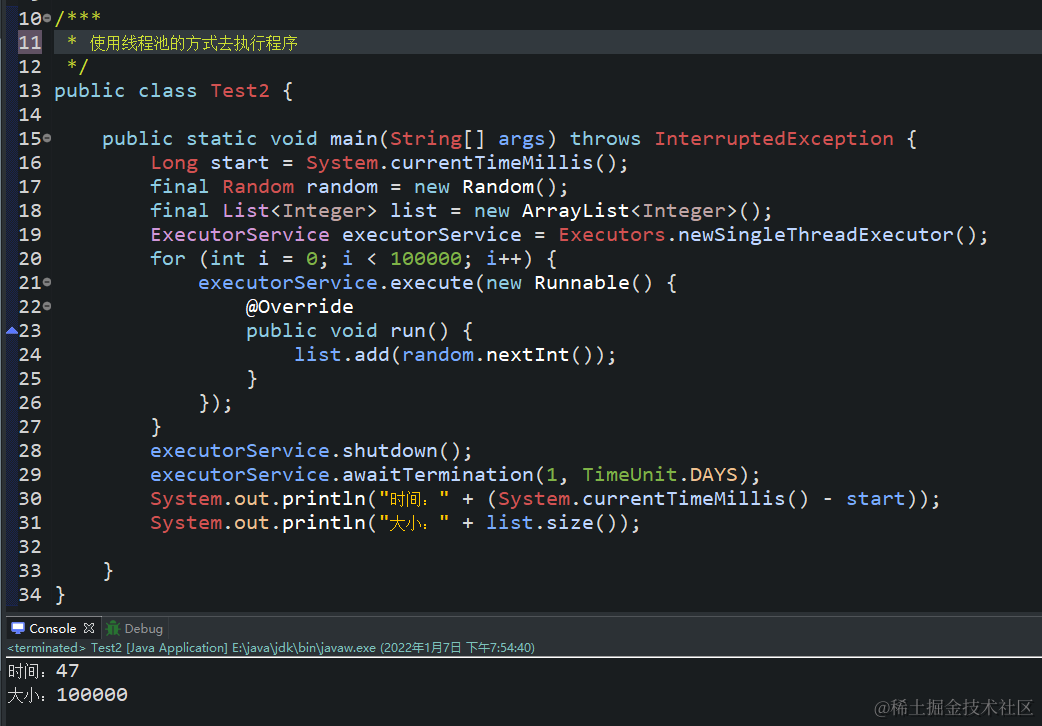Place cursor on the Chinese comment on line 11

click(193, 43)
